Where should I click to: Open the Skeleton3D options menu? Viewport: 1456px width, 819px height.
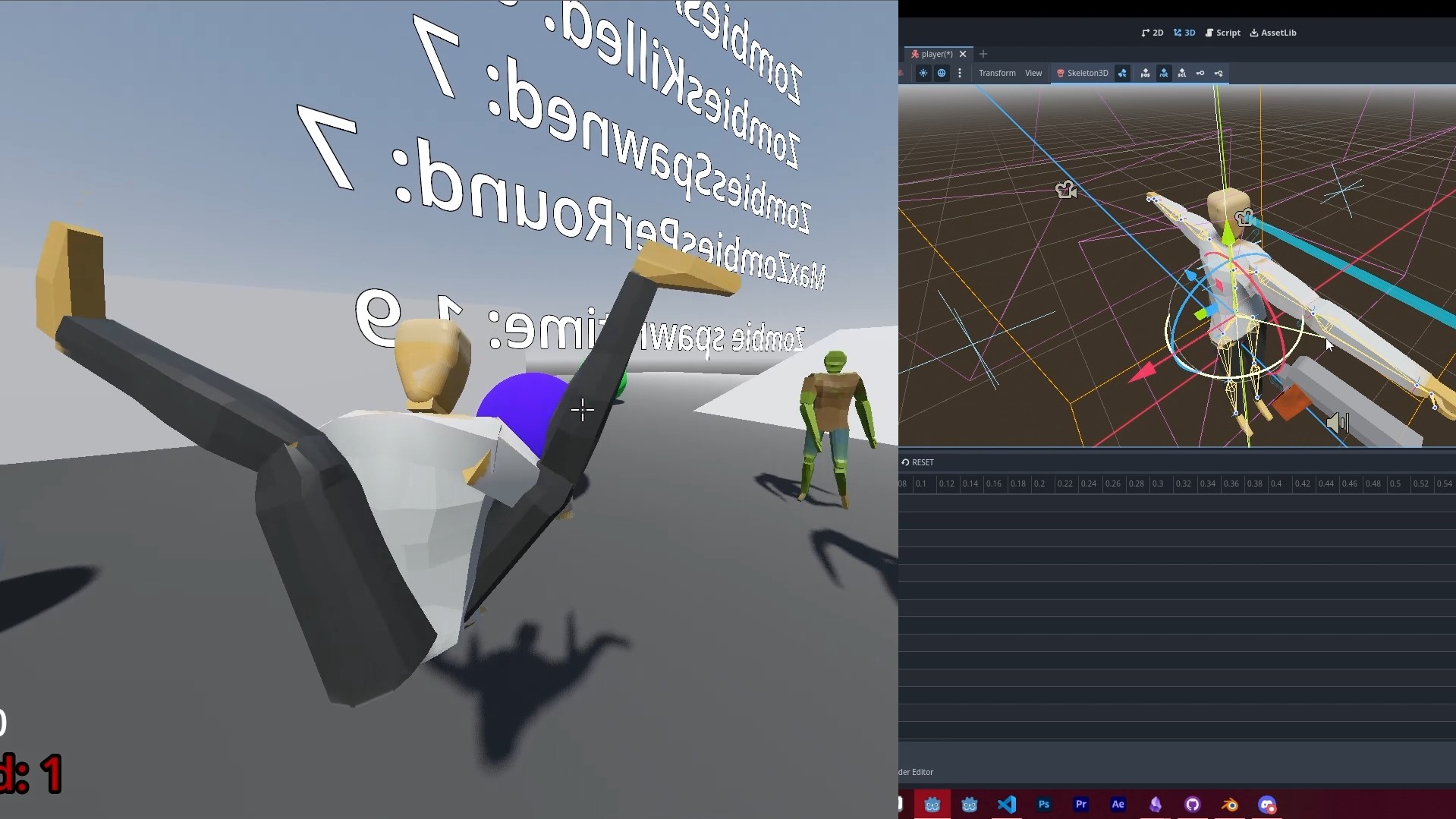point(1082,73)
